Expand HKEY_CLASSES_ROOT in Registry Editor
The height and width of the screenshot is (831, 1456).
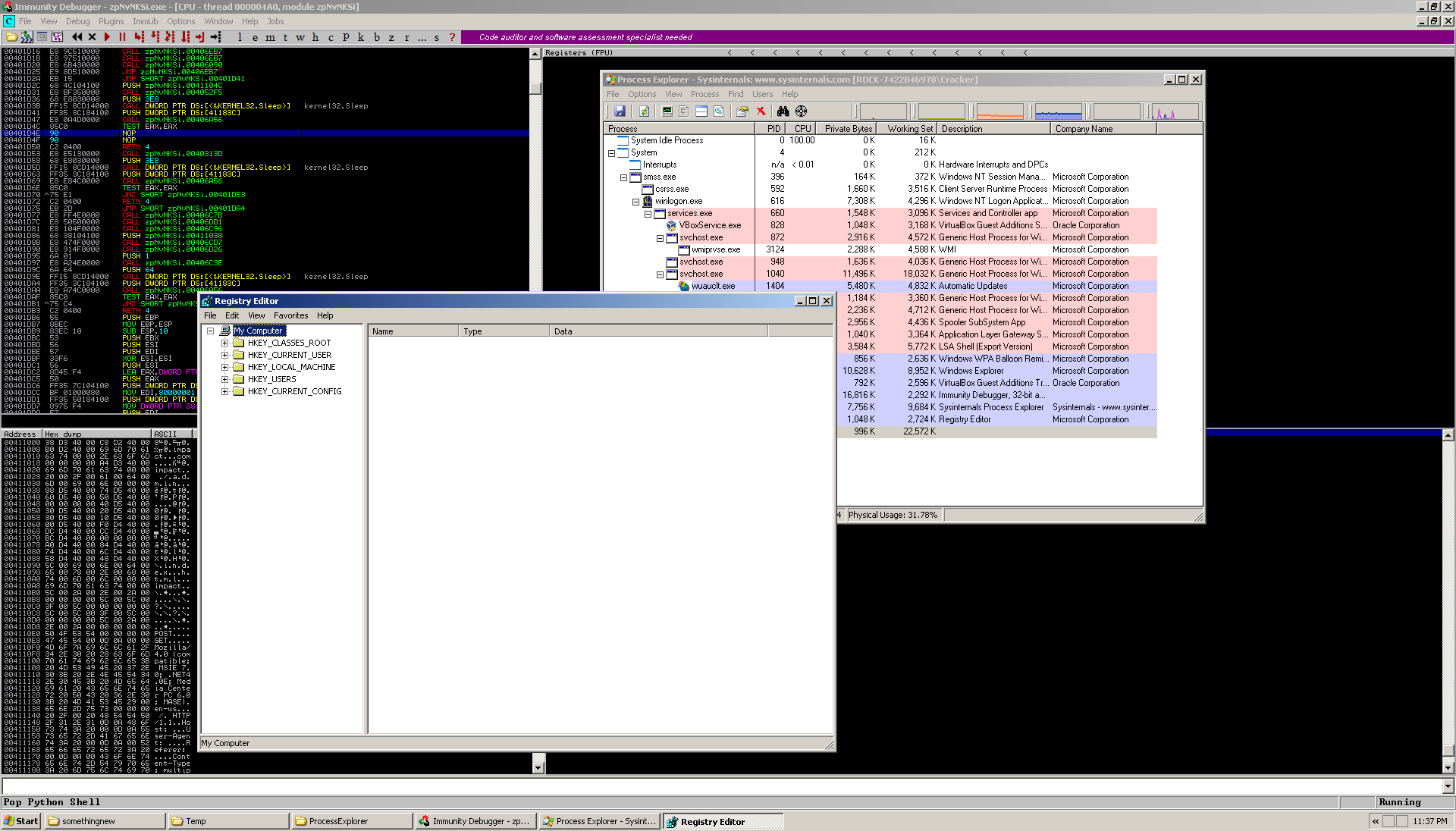[224, 343]
